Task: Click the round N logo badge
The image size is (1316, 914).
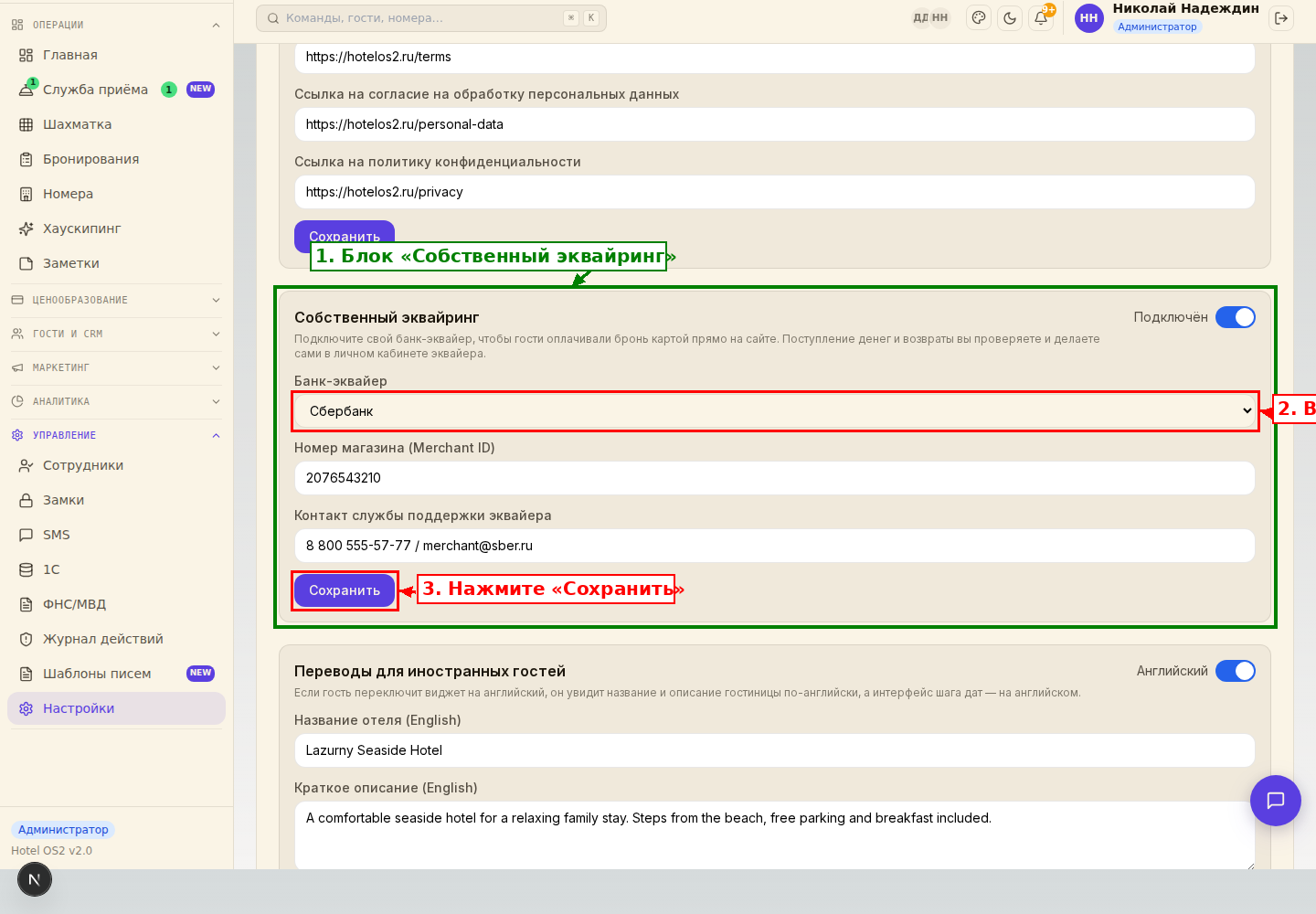Action: 35,880
